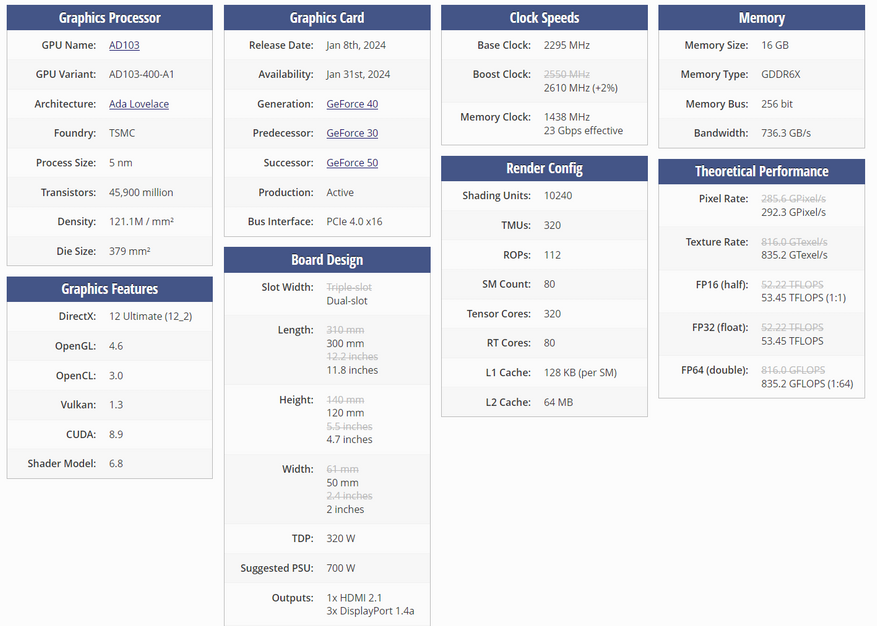This screenshot has height=626, width=877.
Task: Select the 835.2 GTexel/s texture rate value
Action: pos(794,255)
